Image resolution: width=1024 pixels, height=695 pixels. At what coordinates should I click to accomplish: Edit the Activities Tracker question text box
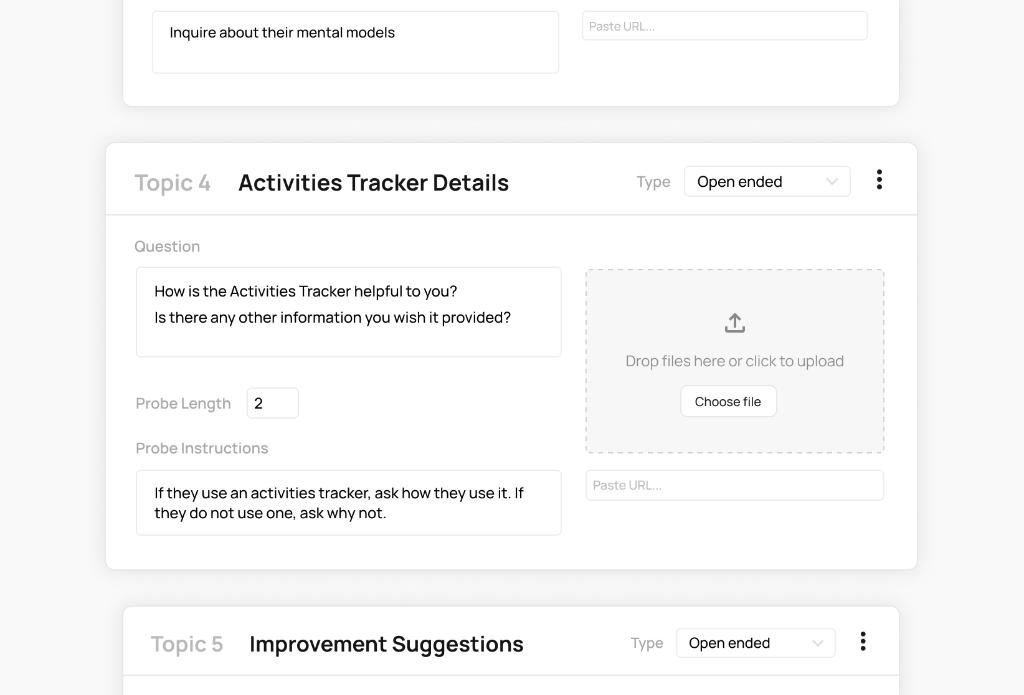[348, 310]
